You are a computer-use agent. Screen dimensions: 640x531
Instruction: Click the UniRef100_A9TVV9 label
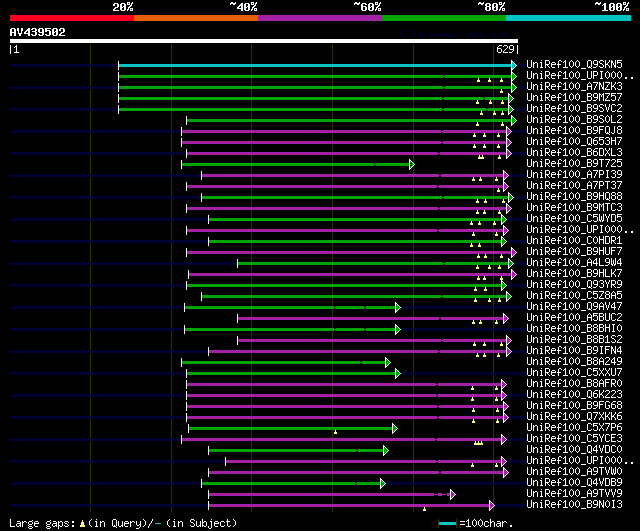click(574, 494)
